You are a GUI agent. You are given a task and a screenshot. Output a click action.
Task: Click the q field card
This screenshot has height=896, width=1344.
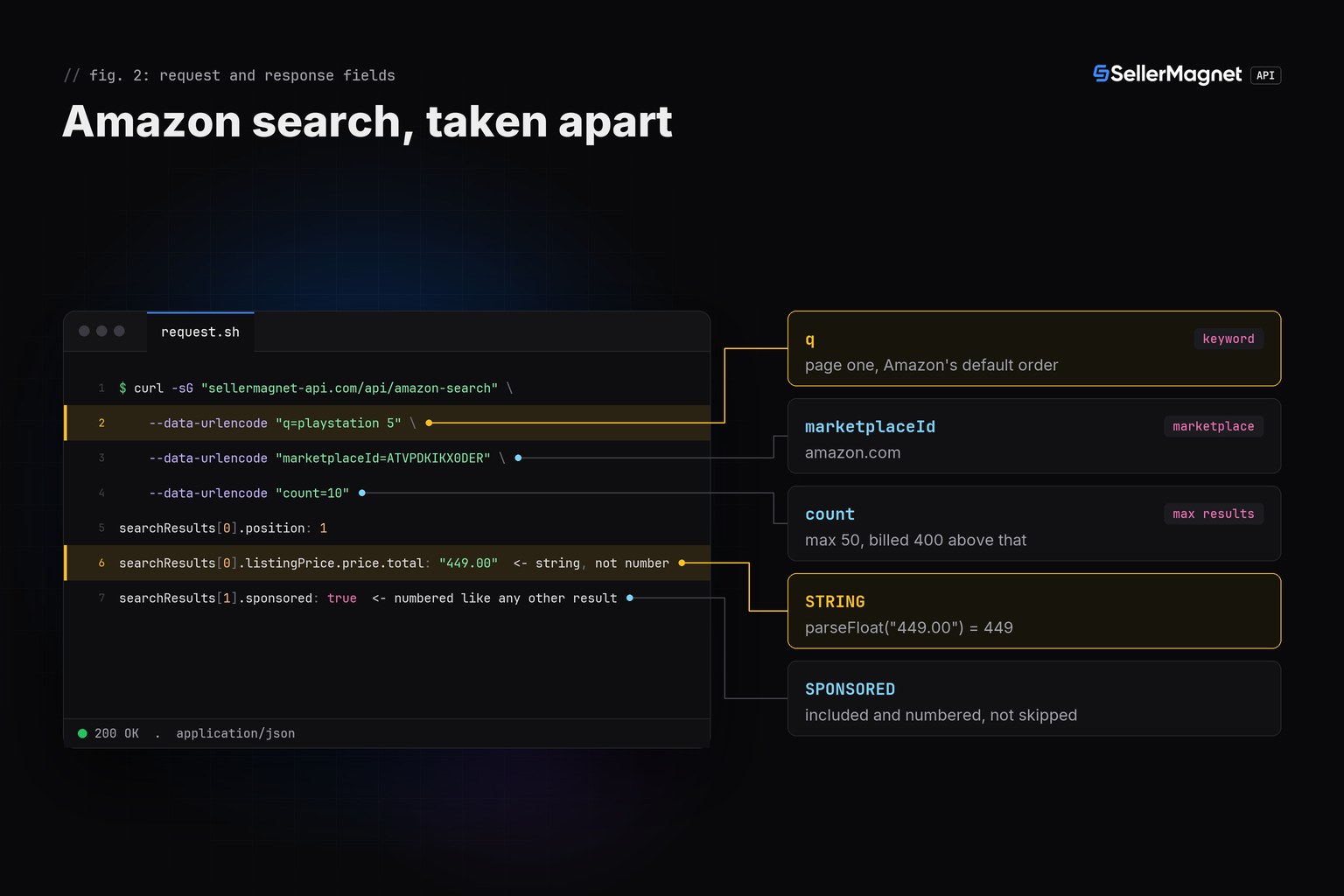coord(1034,348)
